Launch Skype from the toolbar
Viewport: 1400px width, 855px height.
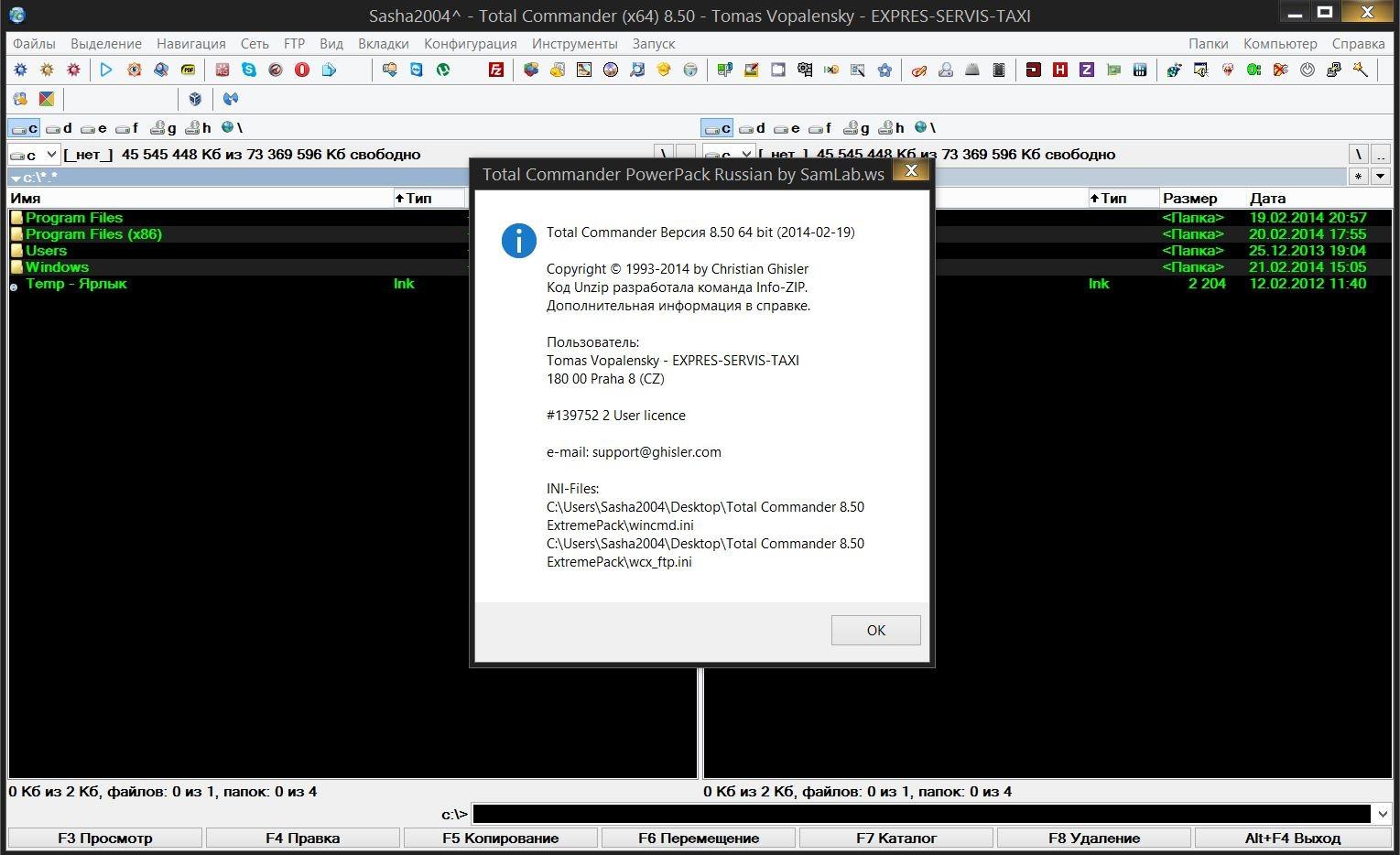[249, 70]
